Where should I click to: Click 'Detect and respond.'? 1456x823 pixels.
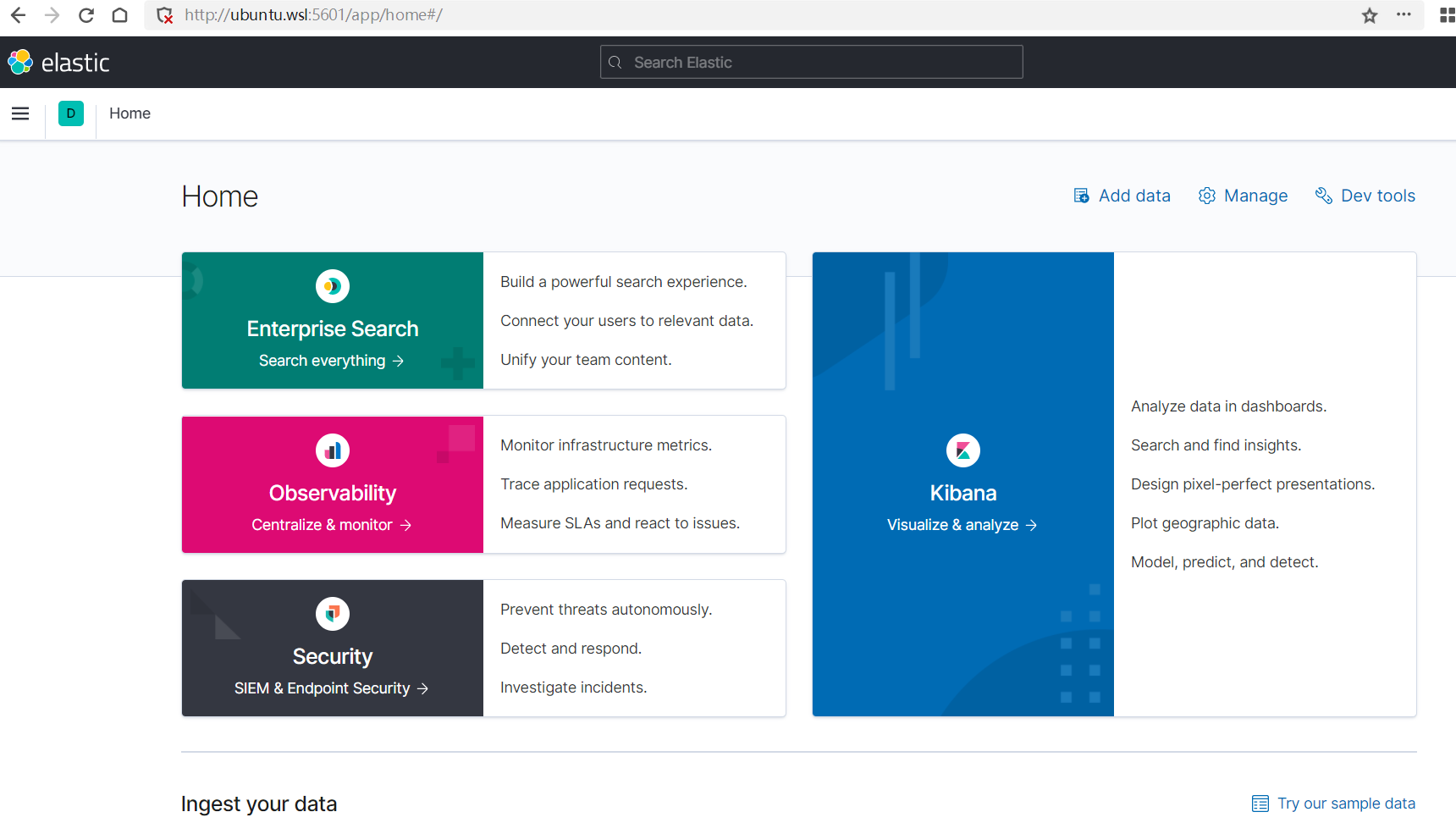[x=571, y=649]
